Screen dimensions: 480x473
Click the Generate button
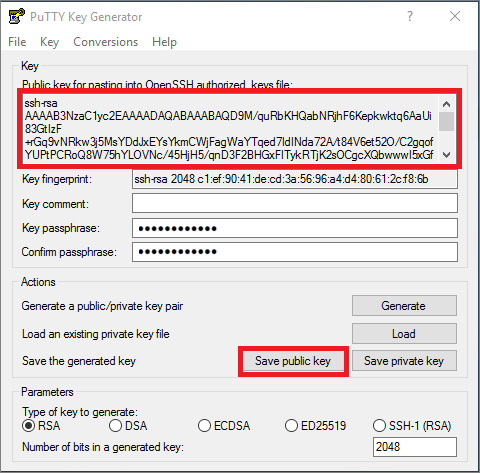click(x=404, y=305)
